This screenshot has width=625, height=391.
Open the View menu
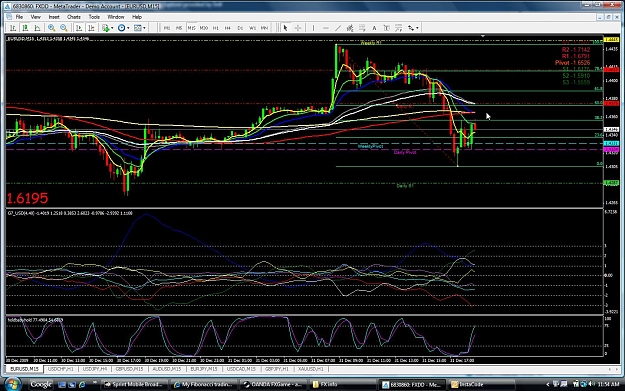(x=35, y=17)
